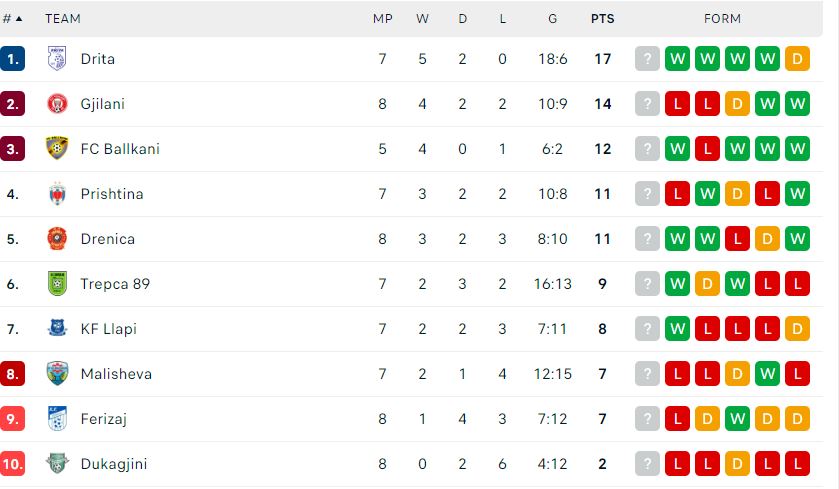Click the Prishtina team badge
The height and width of the screenshot is (489, 839).
click(x=57, y=194)
